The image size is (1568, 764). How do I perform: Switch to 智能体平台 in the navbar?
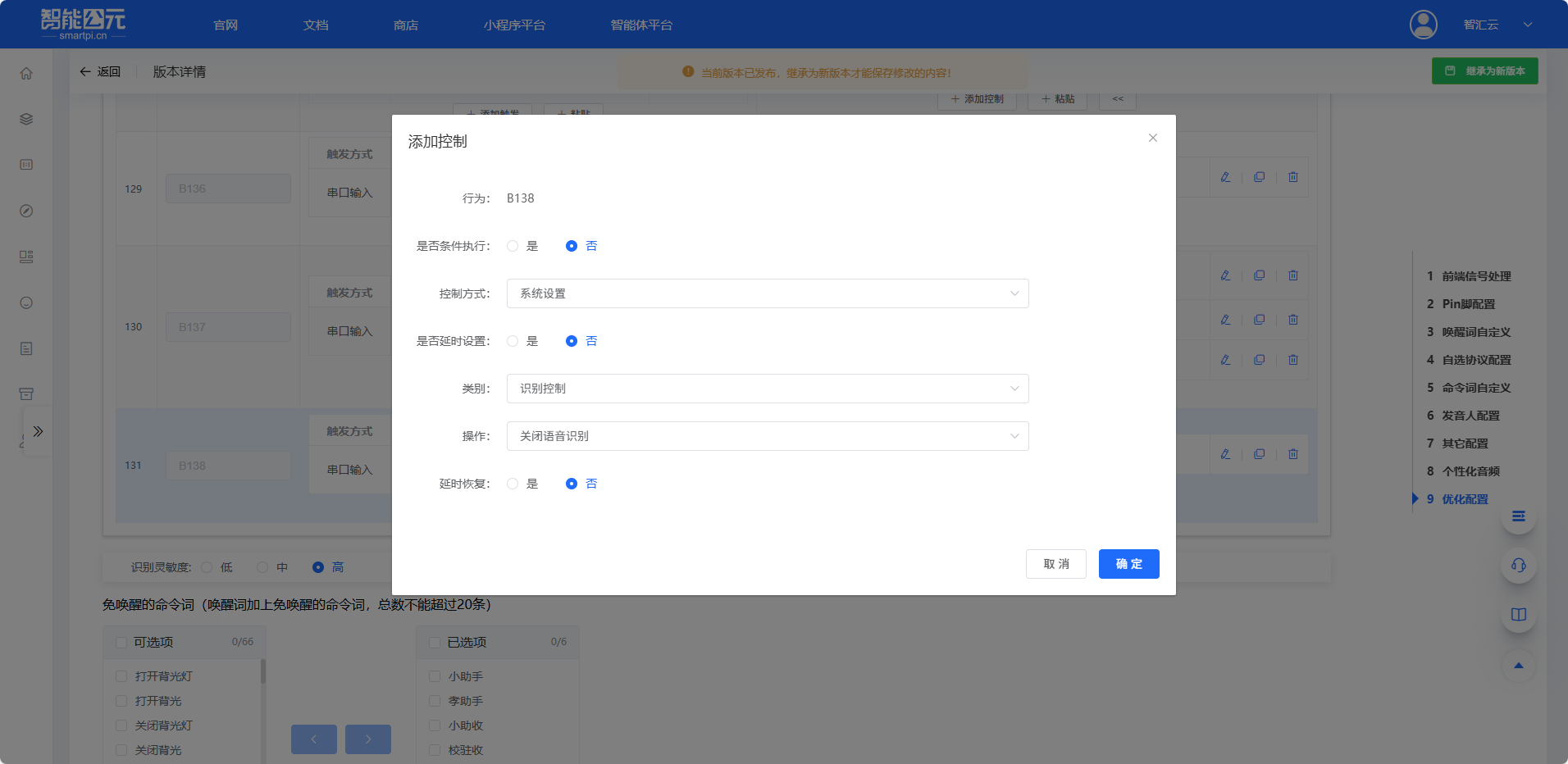pos(641,25)
